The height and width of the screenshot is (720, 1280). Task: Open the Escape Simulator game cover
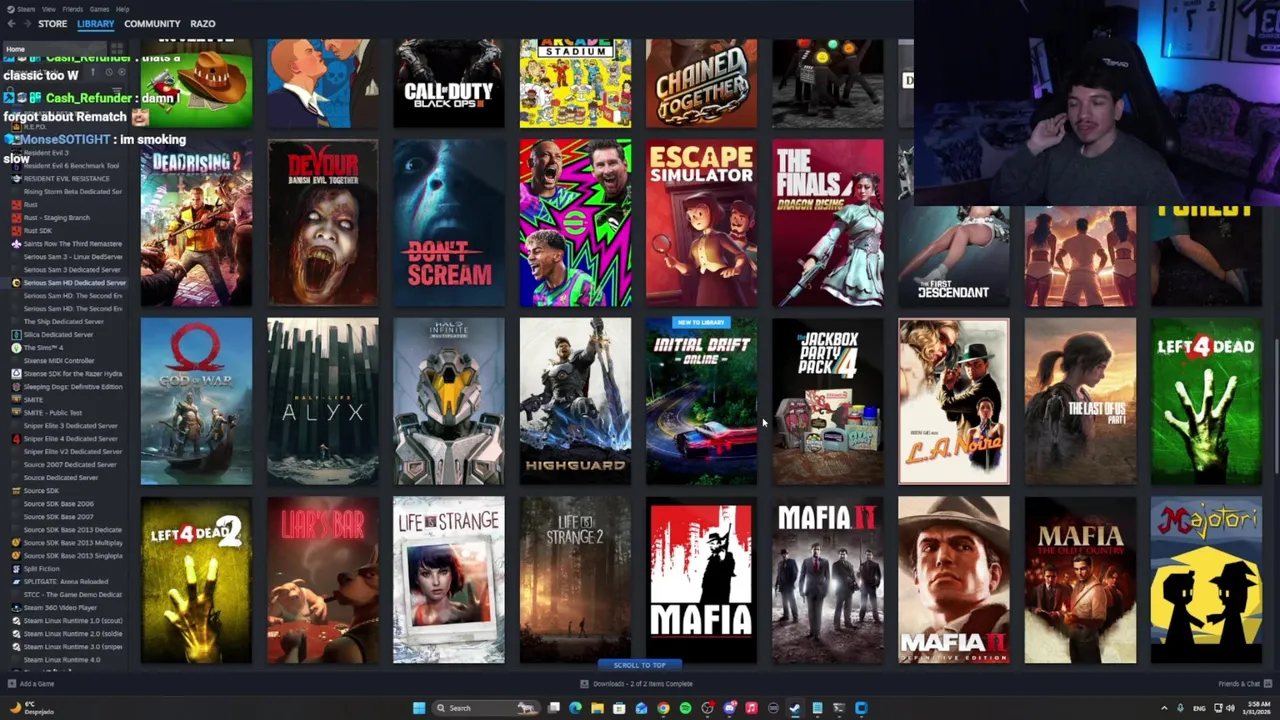[x=701, y=222]
